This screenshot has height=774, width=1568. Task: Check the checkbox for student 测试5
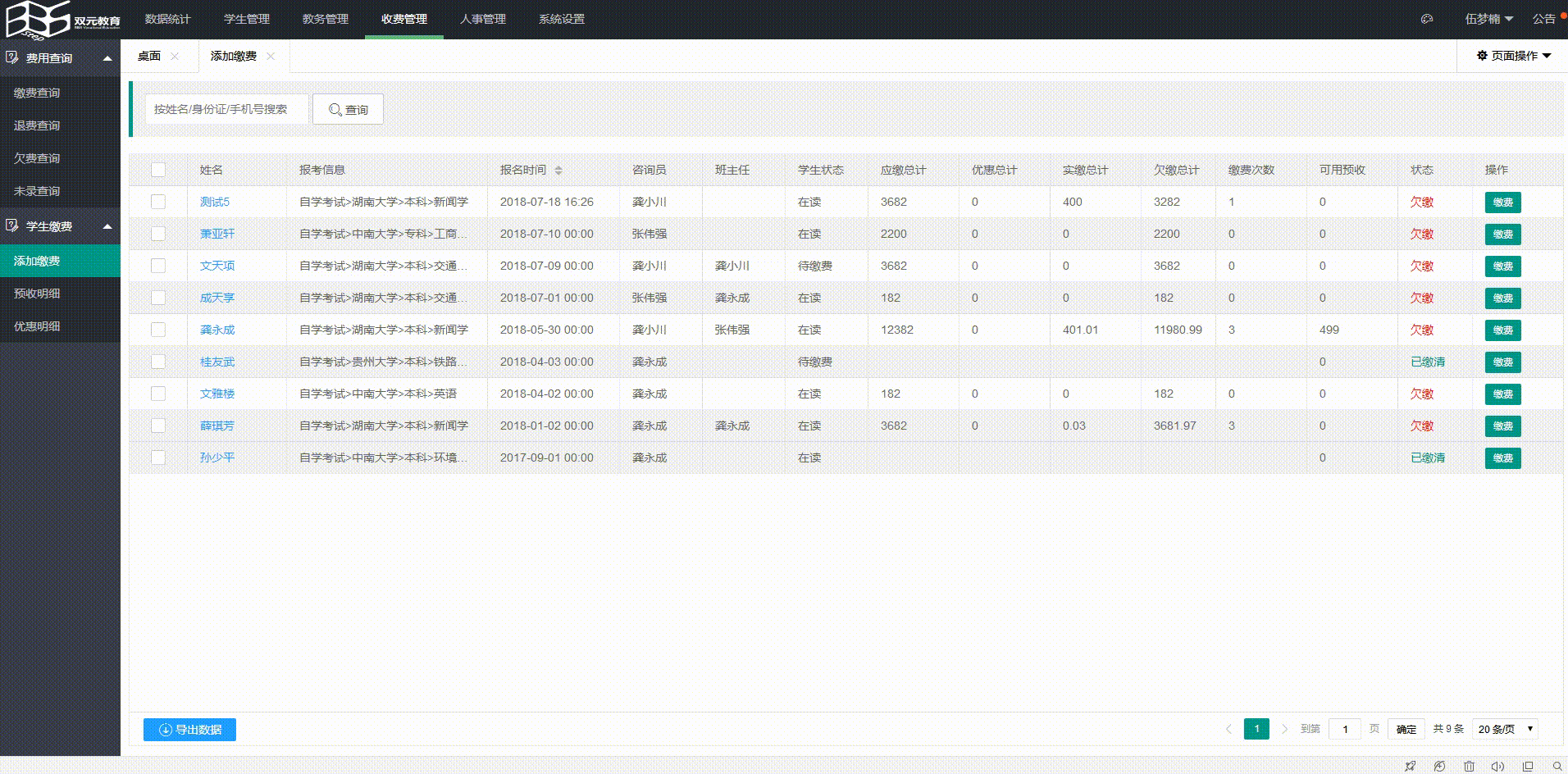click(158, 202)
